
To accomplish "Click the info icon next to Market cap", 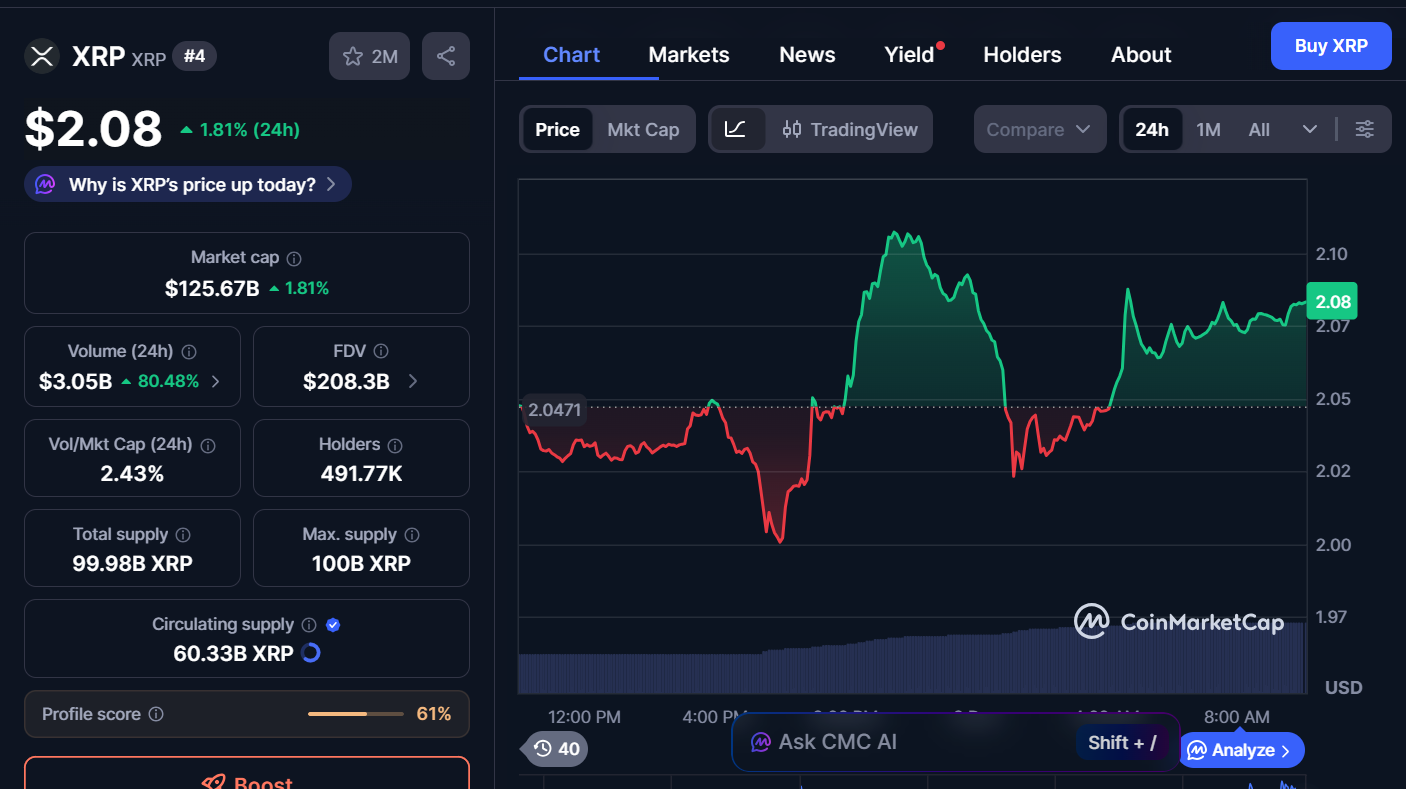I will (x=294, y=257).
